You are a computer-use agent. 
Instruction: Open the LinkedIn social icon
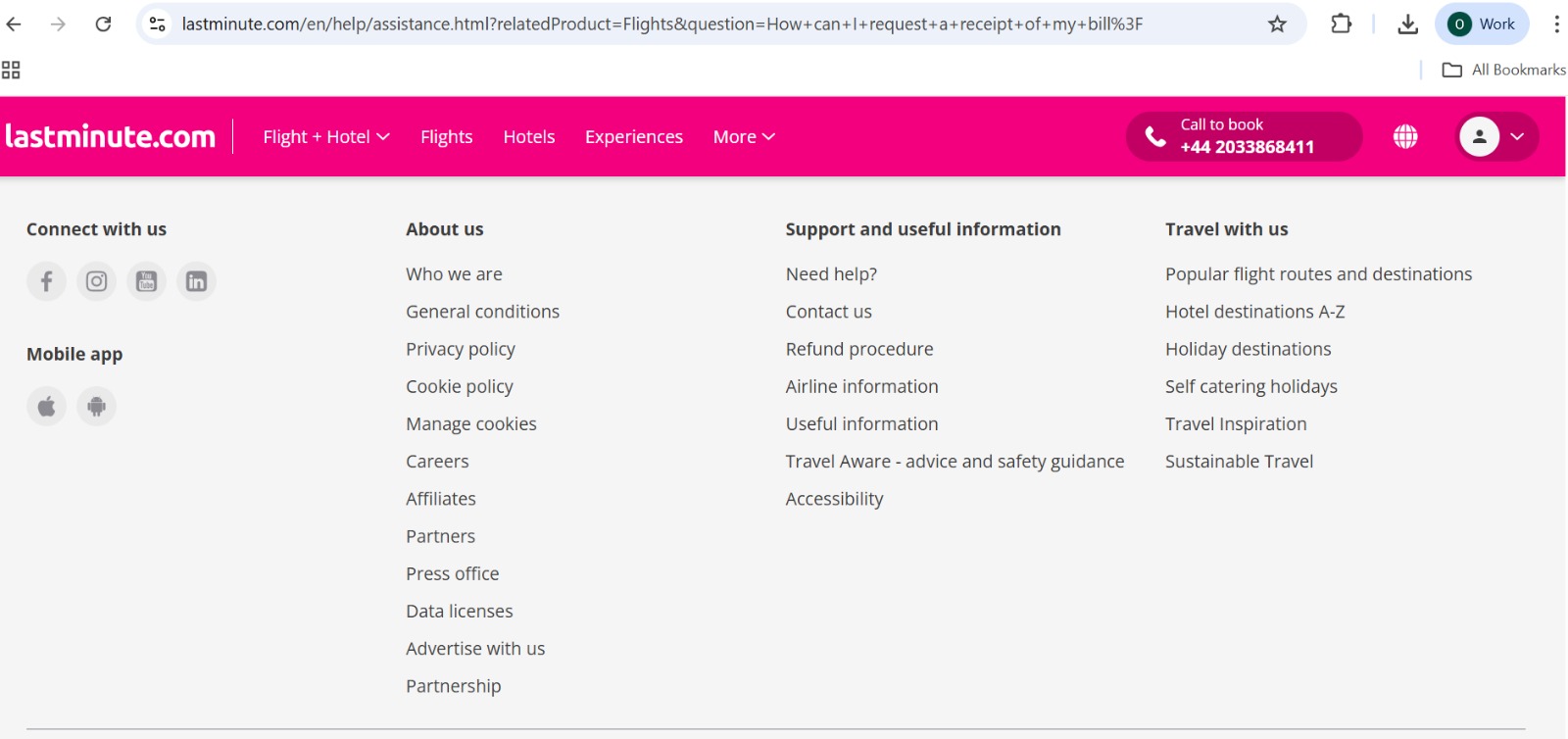click(196, 282)
